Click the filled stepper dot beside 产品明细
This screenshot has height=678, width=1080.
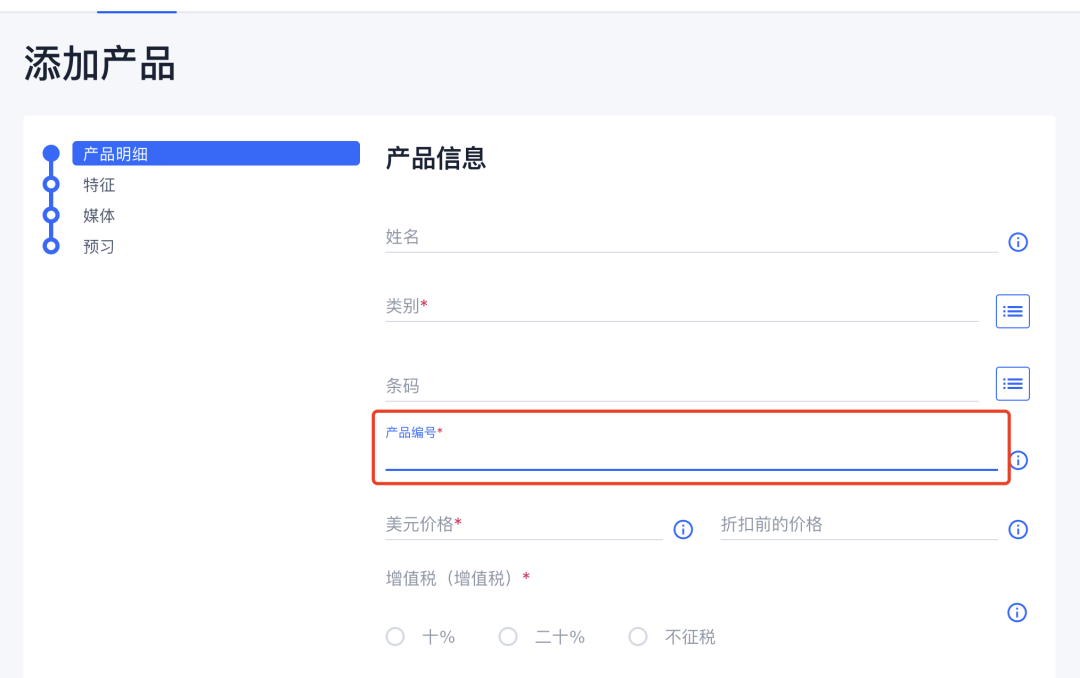coord(50,153)
